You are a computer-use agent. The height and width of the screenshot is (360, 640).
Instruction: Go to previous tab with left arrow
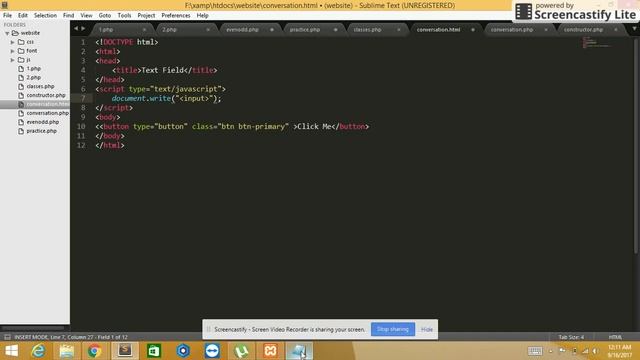76,29
